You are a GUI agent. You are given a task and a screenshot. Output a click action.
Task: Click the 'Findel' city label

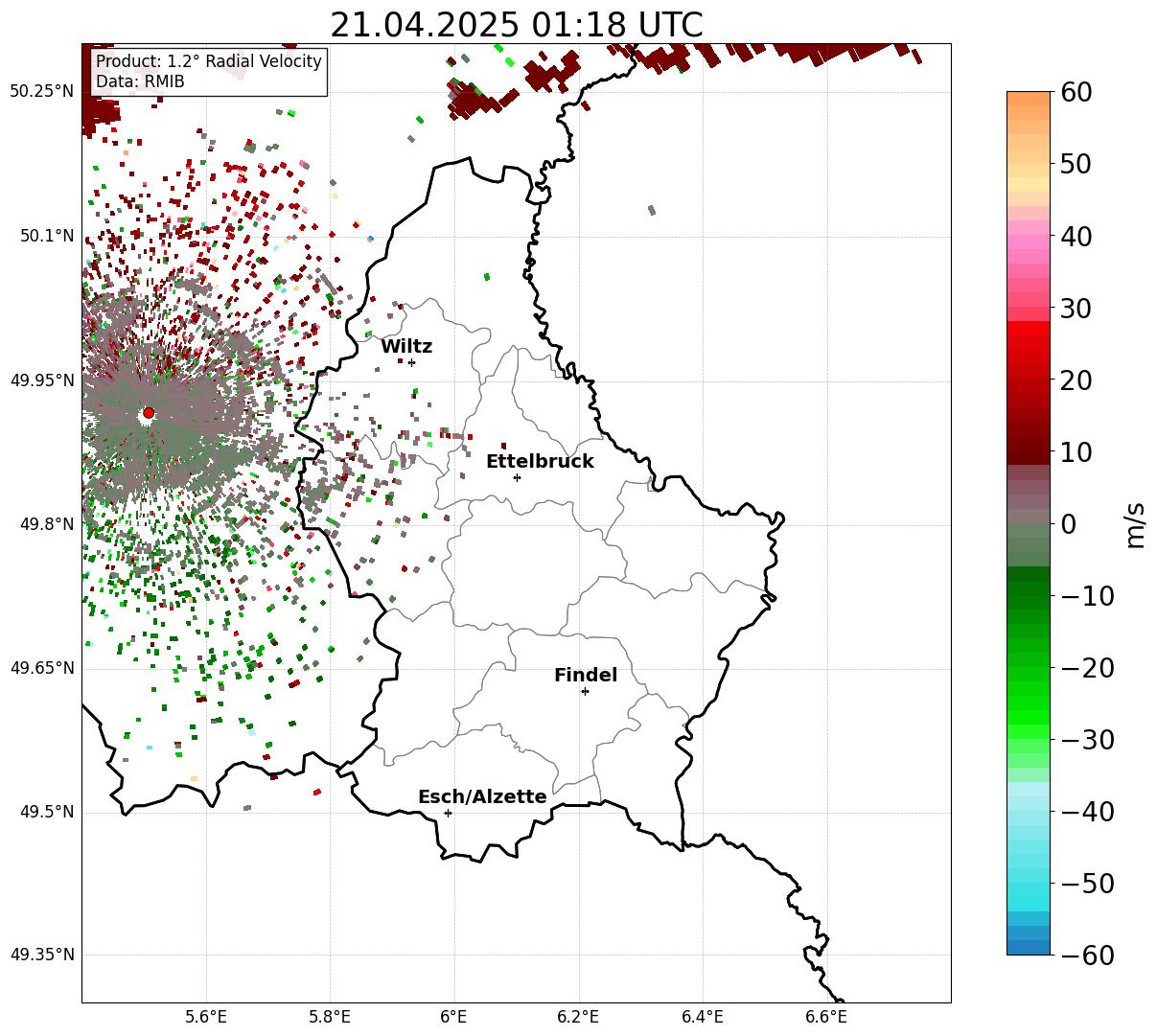click(x=586, y=676)
